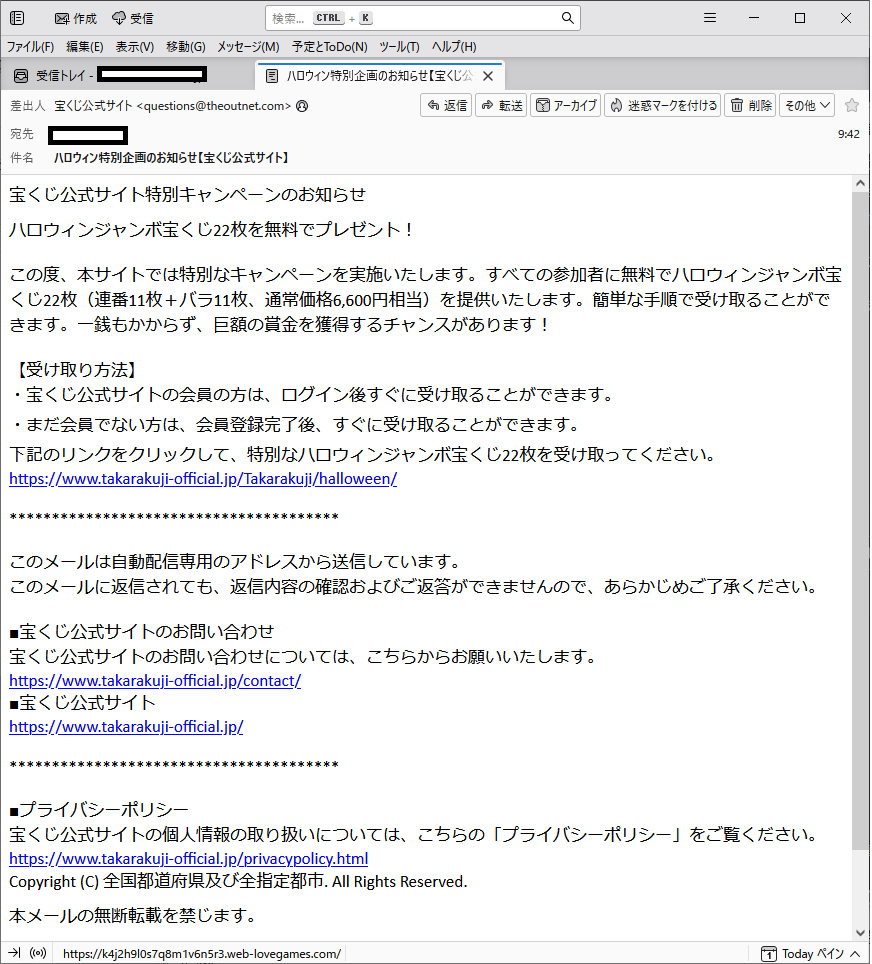The image size is (872, 964).
Task: Toggle the online/offline status icon
Action: coord(38,953)
